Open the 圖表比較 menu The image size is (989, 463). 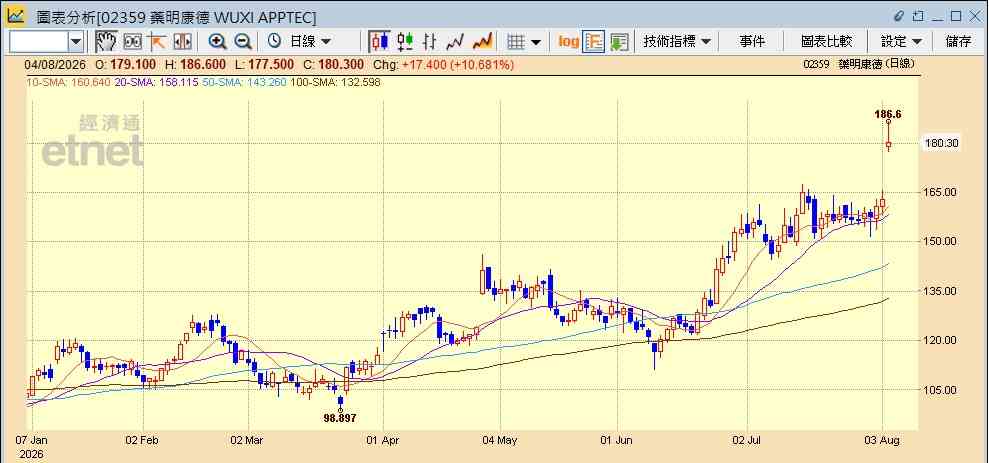click(826, 42)
